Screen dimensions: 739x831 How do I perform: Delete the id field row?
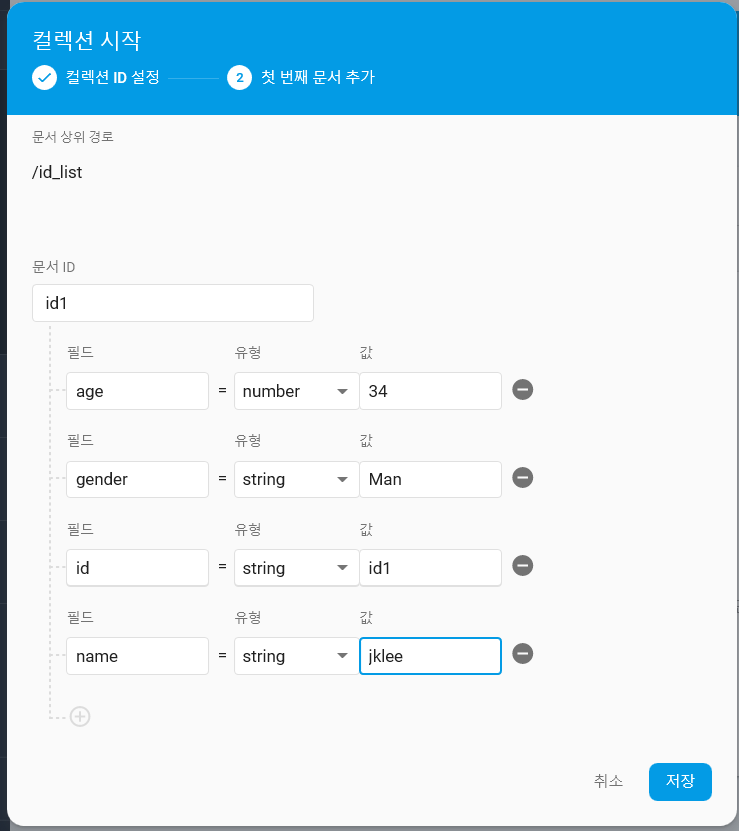point(522,566)
